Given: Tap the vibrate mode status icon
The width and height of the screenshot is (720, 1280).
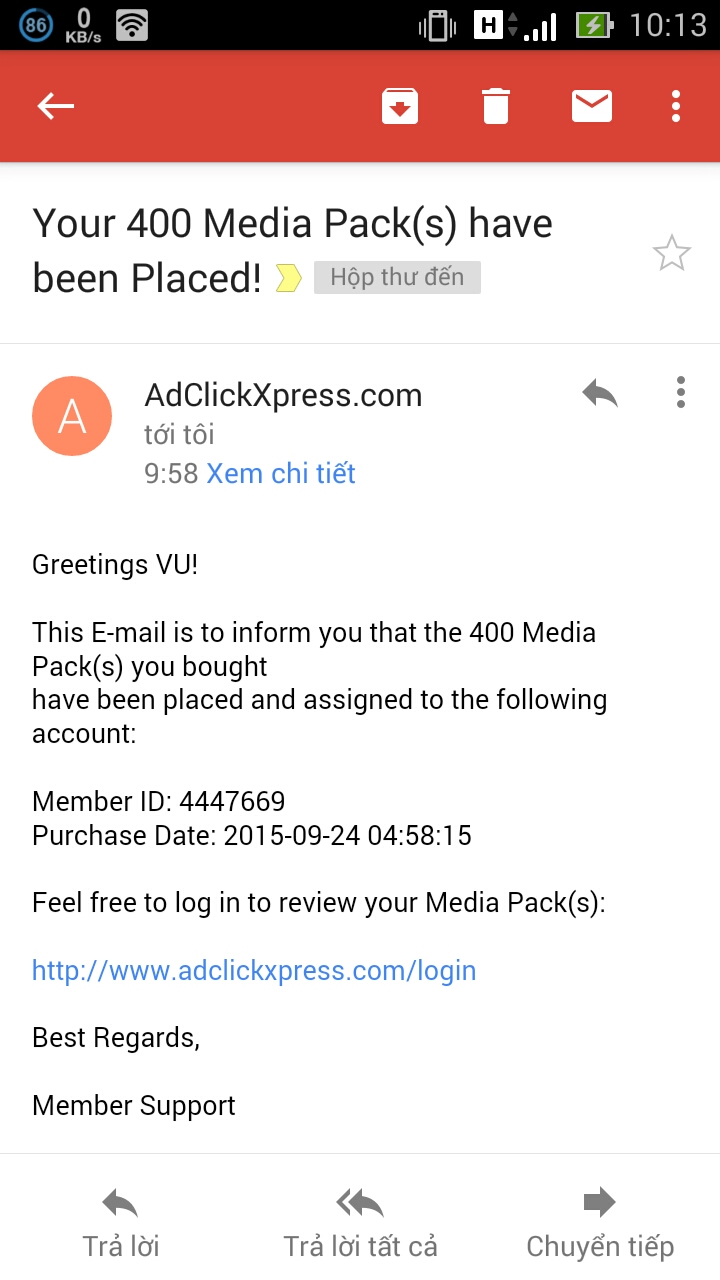Looking at the screenshot, I should point(437,25).
